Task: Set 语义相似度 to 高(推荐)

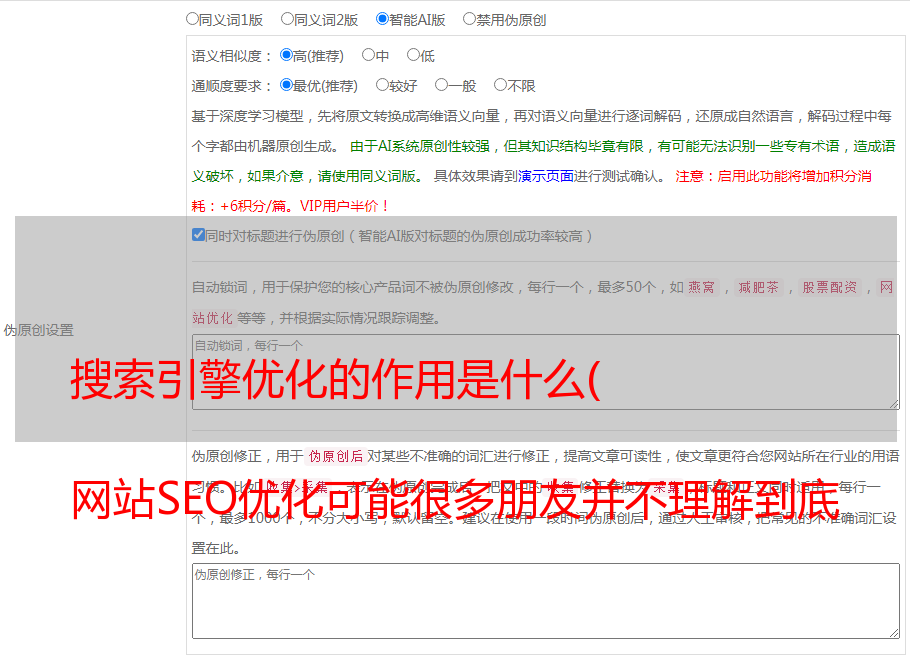Action: click(286, 55)
